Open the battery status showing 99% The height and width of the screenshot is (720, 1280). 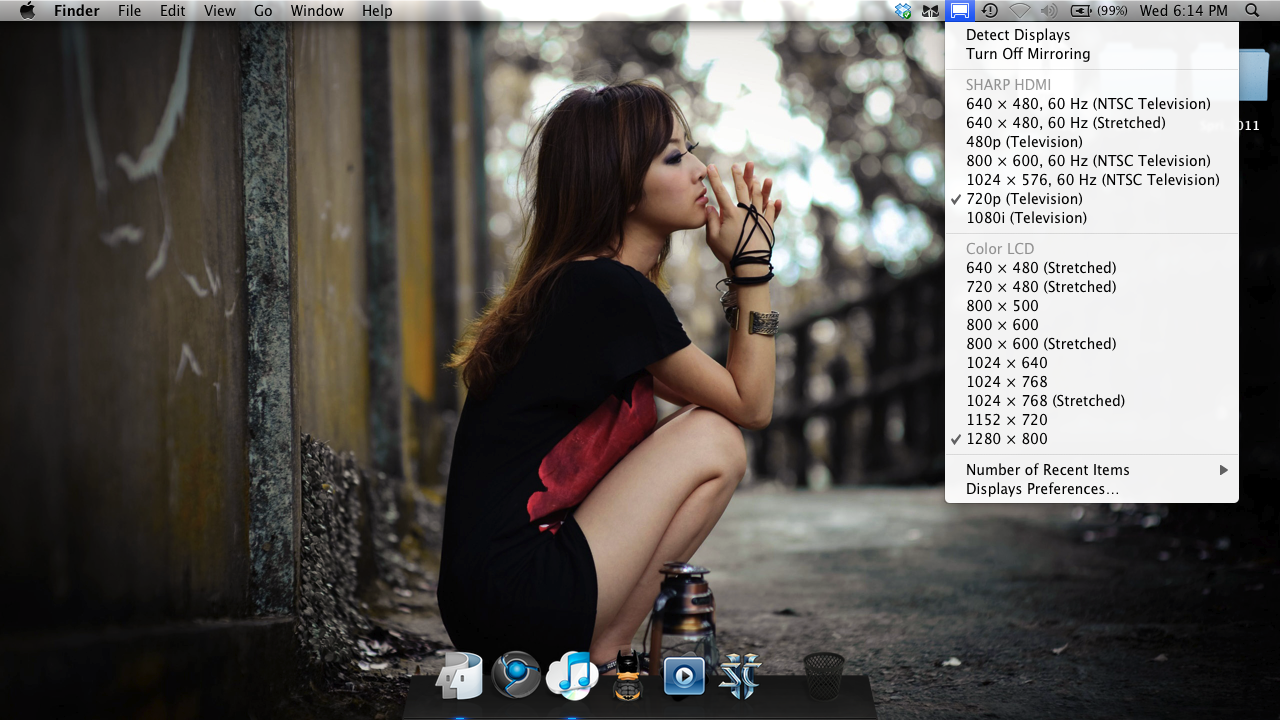[x=1098, y=11]
